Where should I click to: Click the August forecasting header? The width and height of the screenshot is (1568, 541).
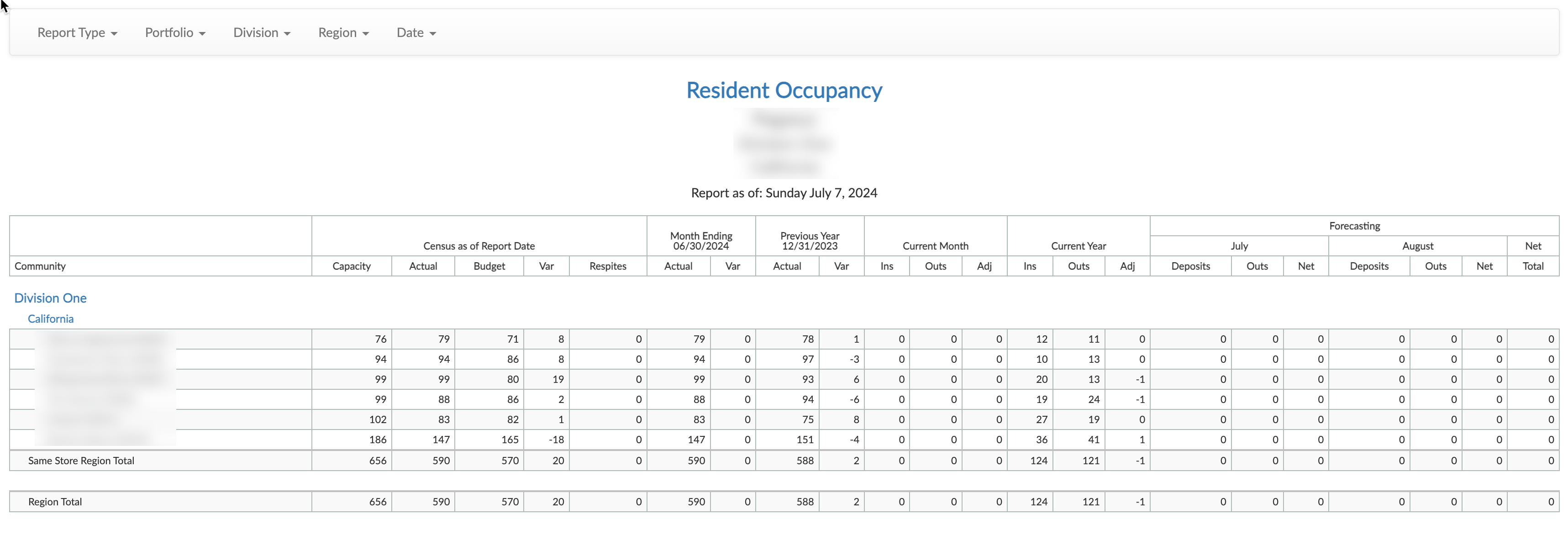pos(1417,246)
